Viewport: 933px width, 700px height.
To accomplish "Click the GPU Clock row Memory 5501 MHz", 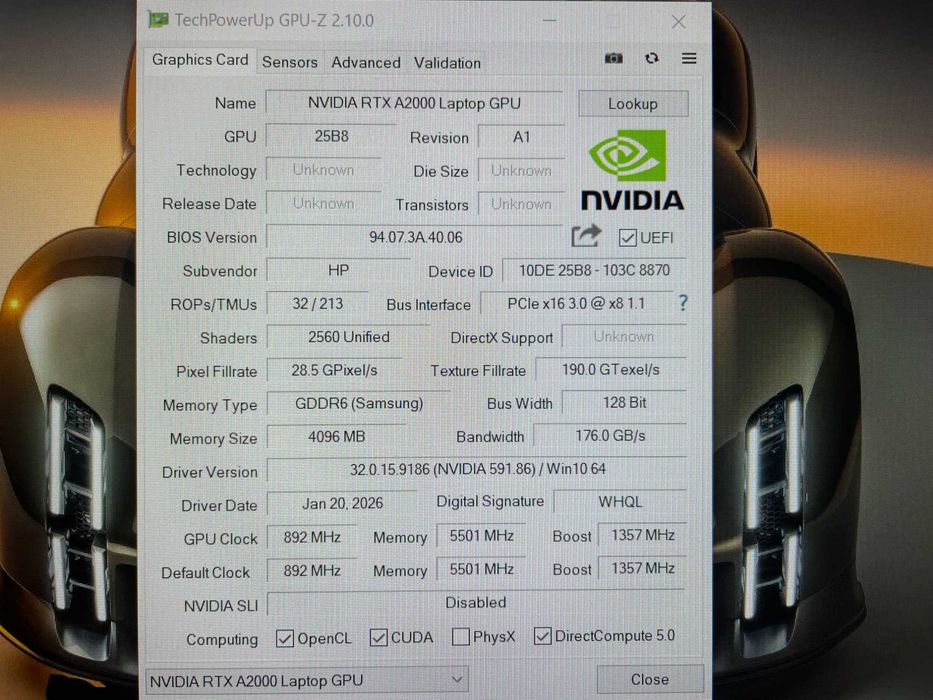I will click(481, 536).
